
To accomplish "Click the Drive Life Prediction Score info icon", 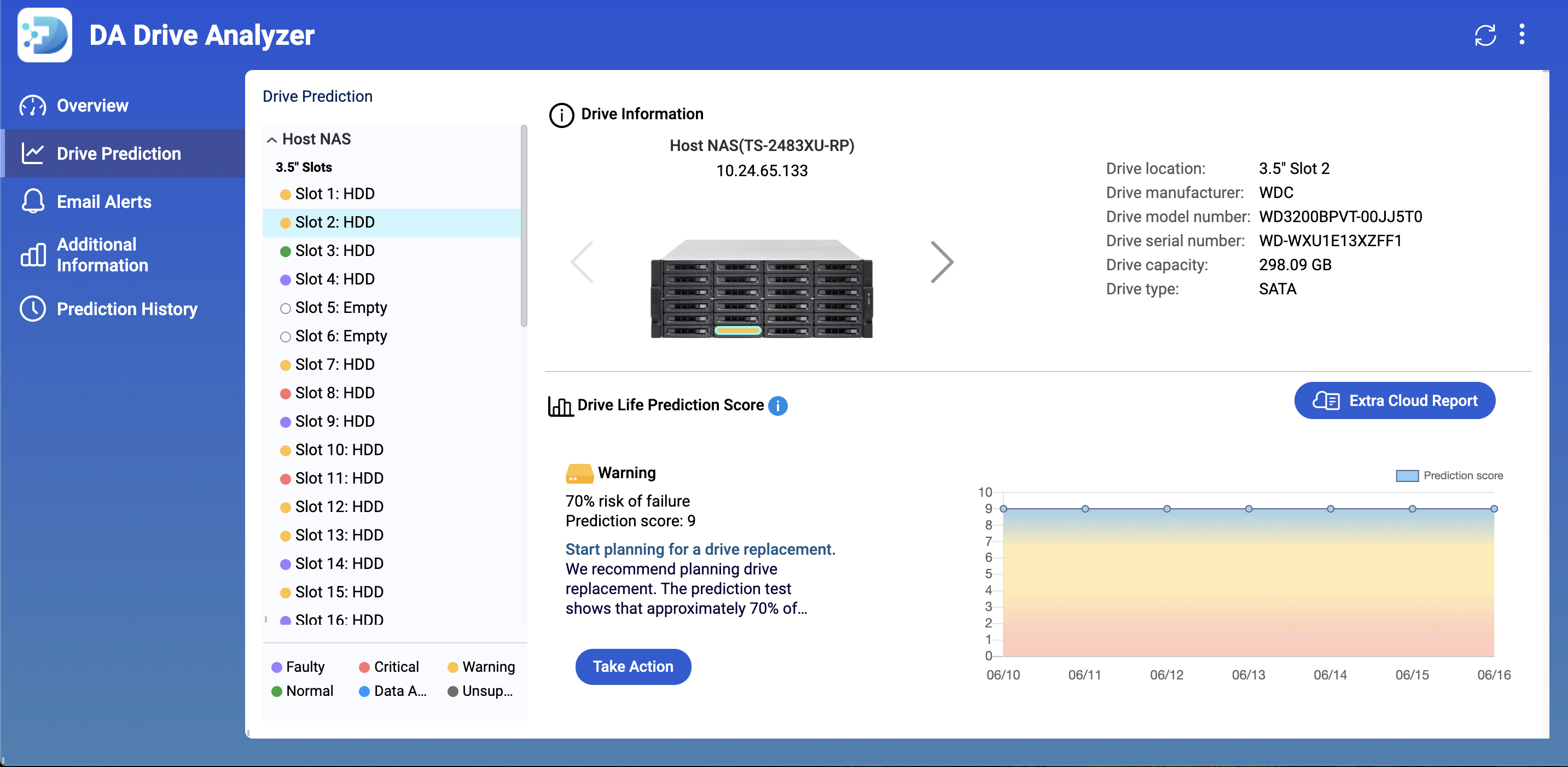I will [777, 405].
